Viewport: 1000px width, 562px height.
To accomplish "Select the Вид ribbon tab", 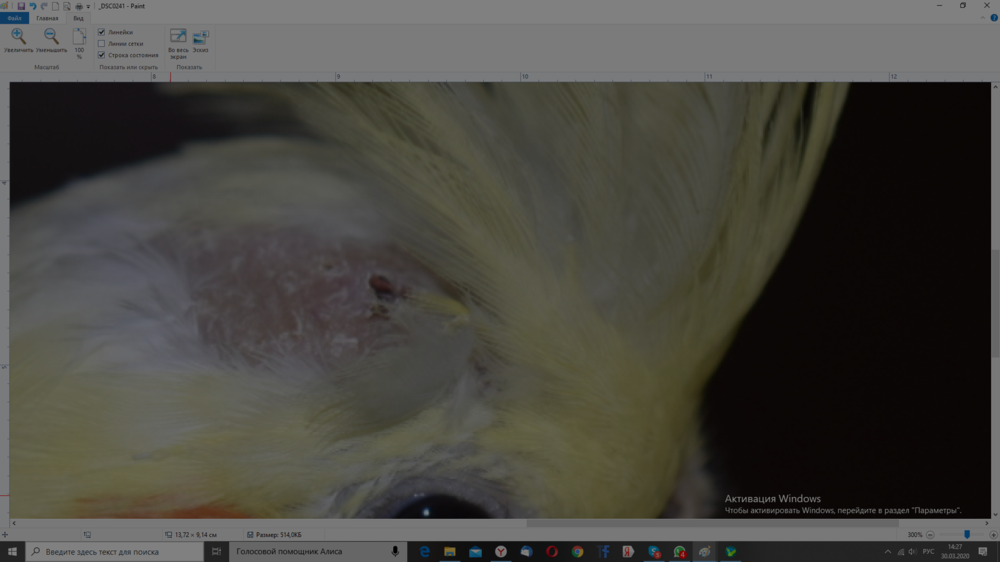I will (78, 18).
